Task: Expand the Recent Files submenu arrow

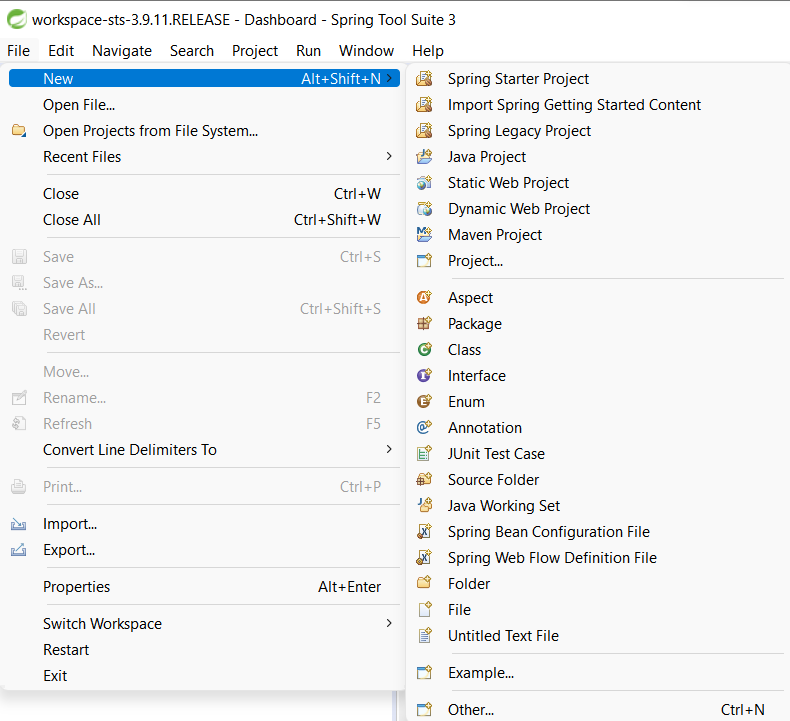Action: 389,156
